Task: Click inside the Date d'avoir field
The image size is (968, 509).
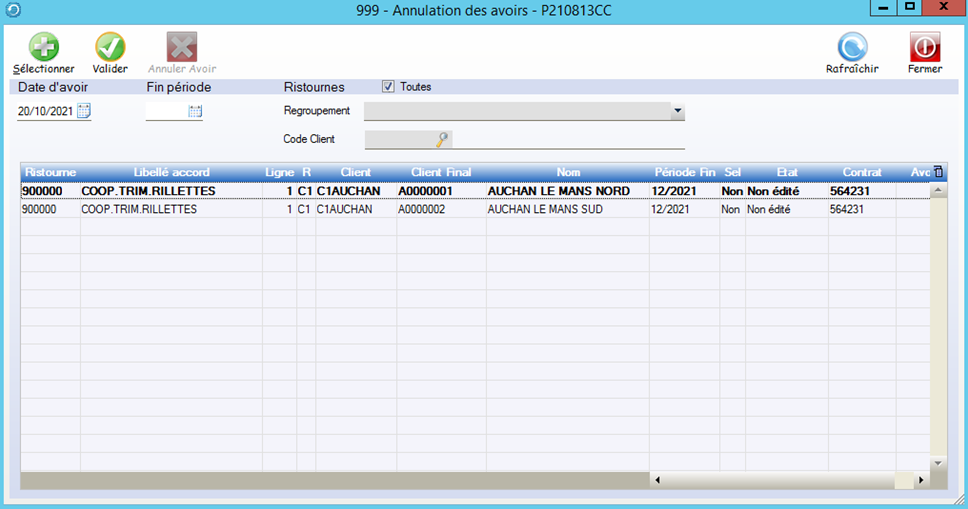Action: point(46,111)
